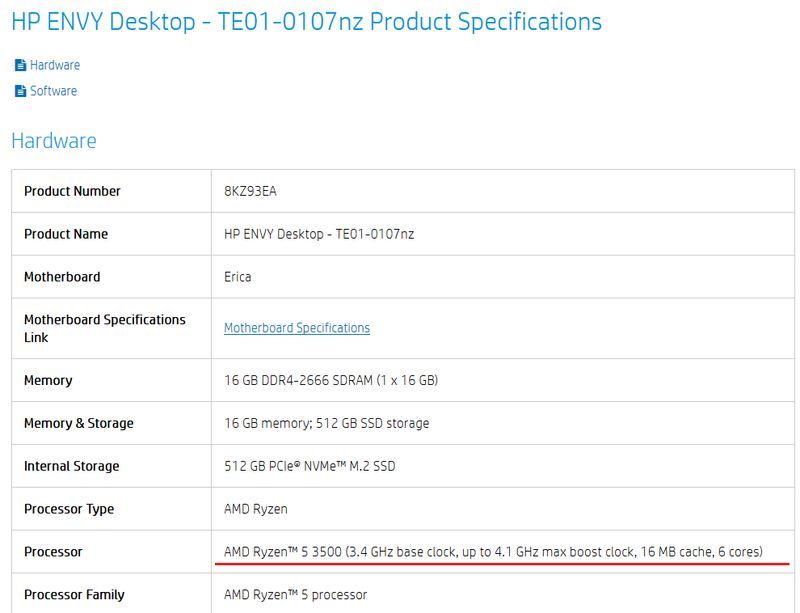
Task: Select AMD Ryzen 5 3500 processor description
Action: (493, 552)
